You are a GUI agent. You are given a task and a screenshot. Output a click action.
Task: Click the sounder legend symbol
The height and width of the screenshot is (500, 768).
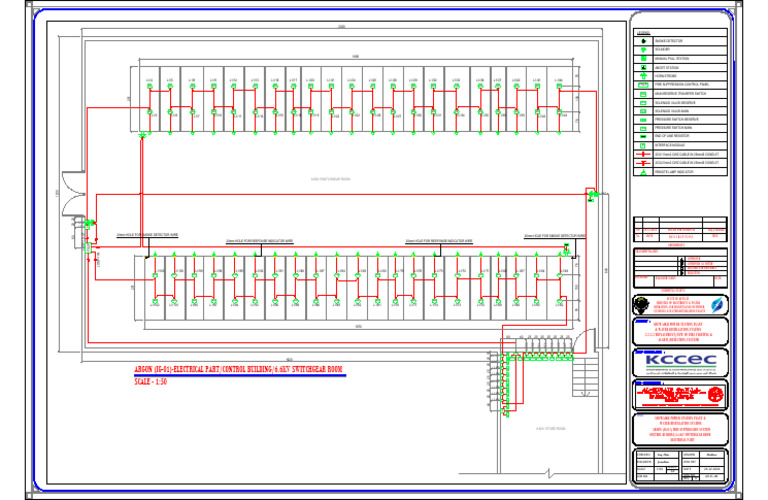click(x=644, y=50)
